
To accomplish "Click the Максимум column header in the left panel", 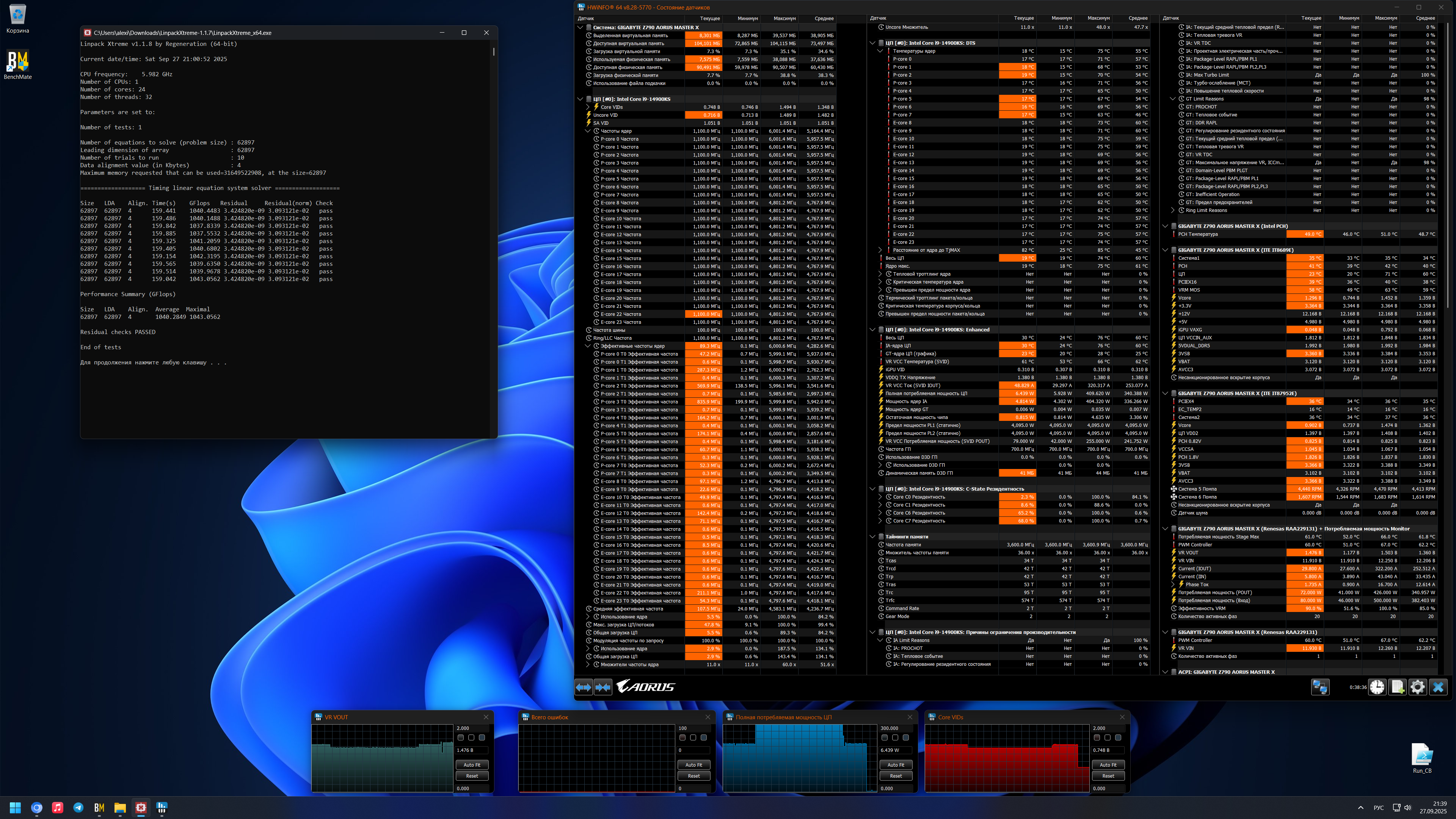I will point(784,19).
